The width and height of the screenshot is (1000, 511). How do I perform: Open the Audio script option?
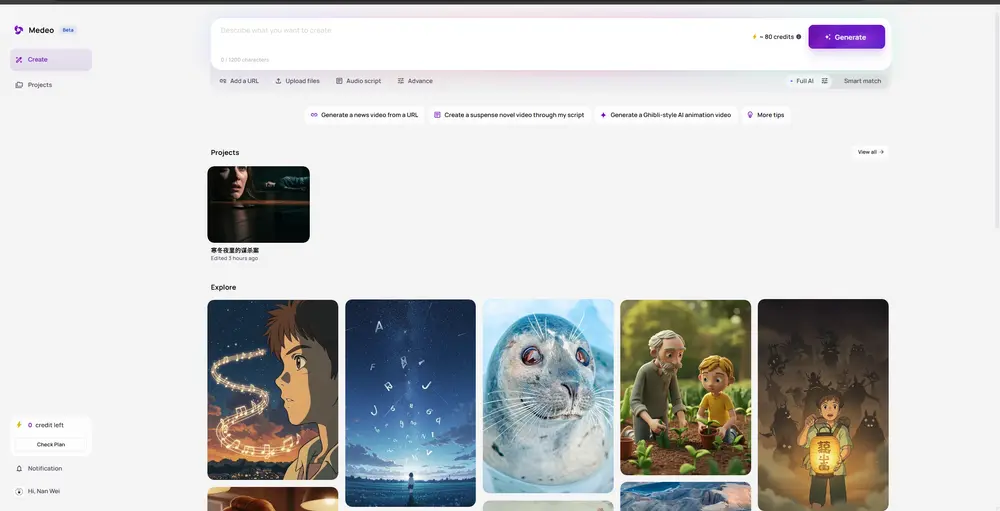click(x=358, y=81)
